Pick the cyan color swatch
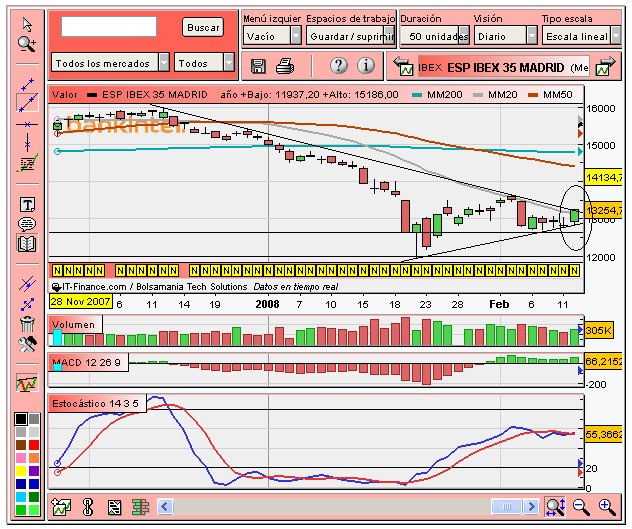Viewport: 632px width, 529px height. pos(21,496)
